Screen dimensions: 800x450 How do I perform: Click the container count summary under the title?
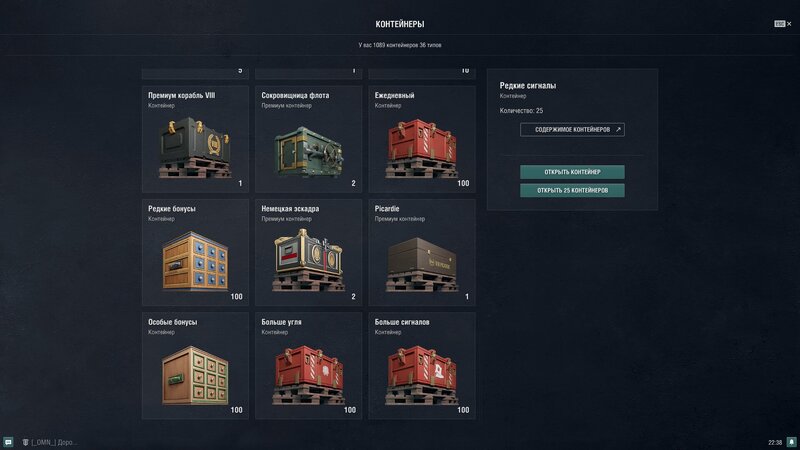[x=400, y=45]
